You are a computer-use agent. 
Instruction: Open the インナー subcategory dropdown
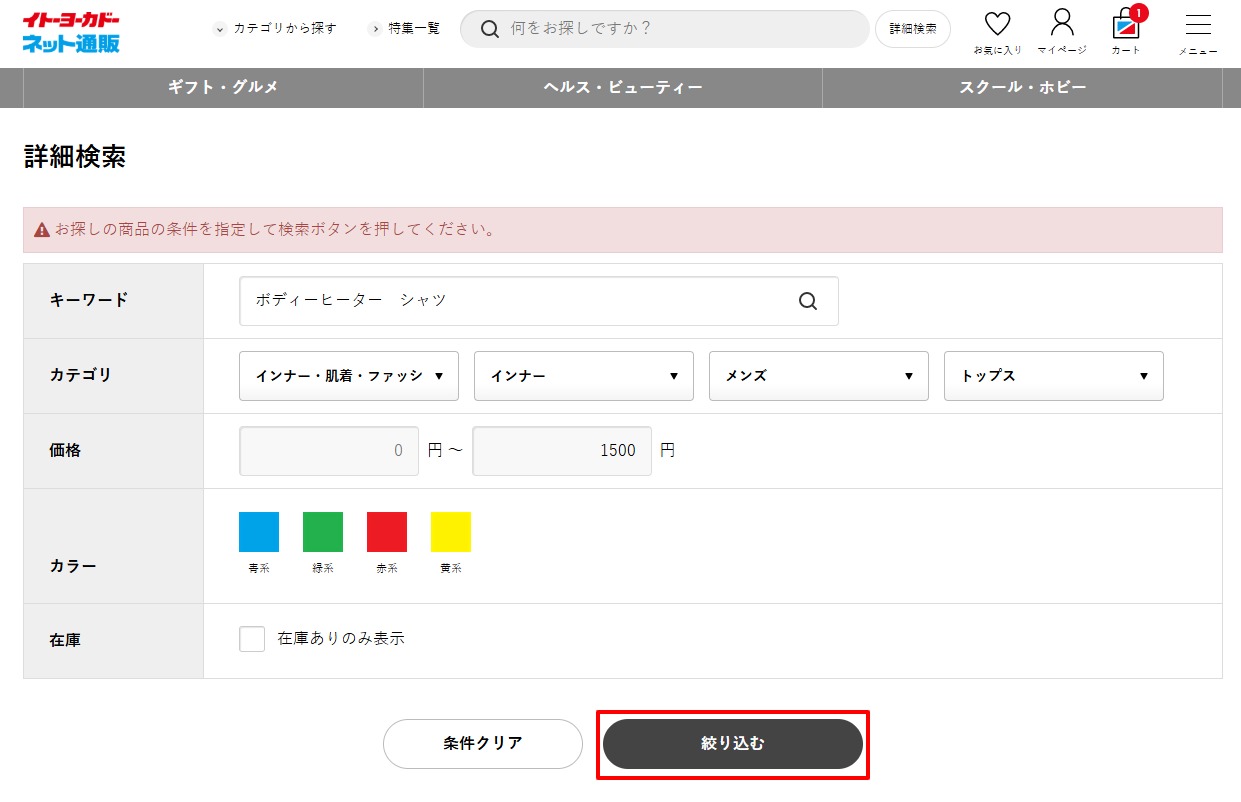(583, 376)
